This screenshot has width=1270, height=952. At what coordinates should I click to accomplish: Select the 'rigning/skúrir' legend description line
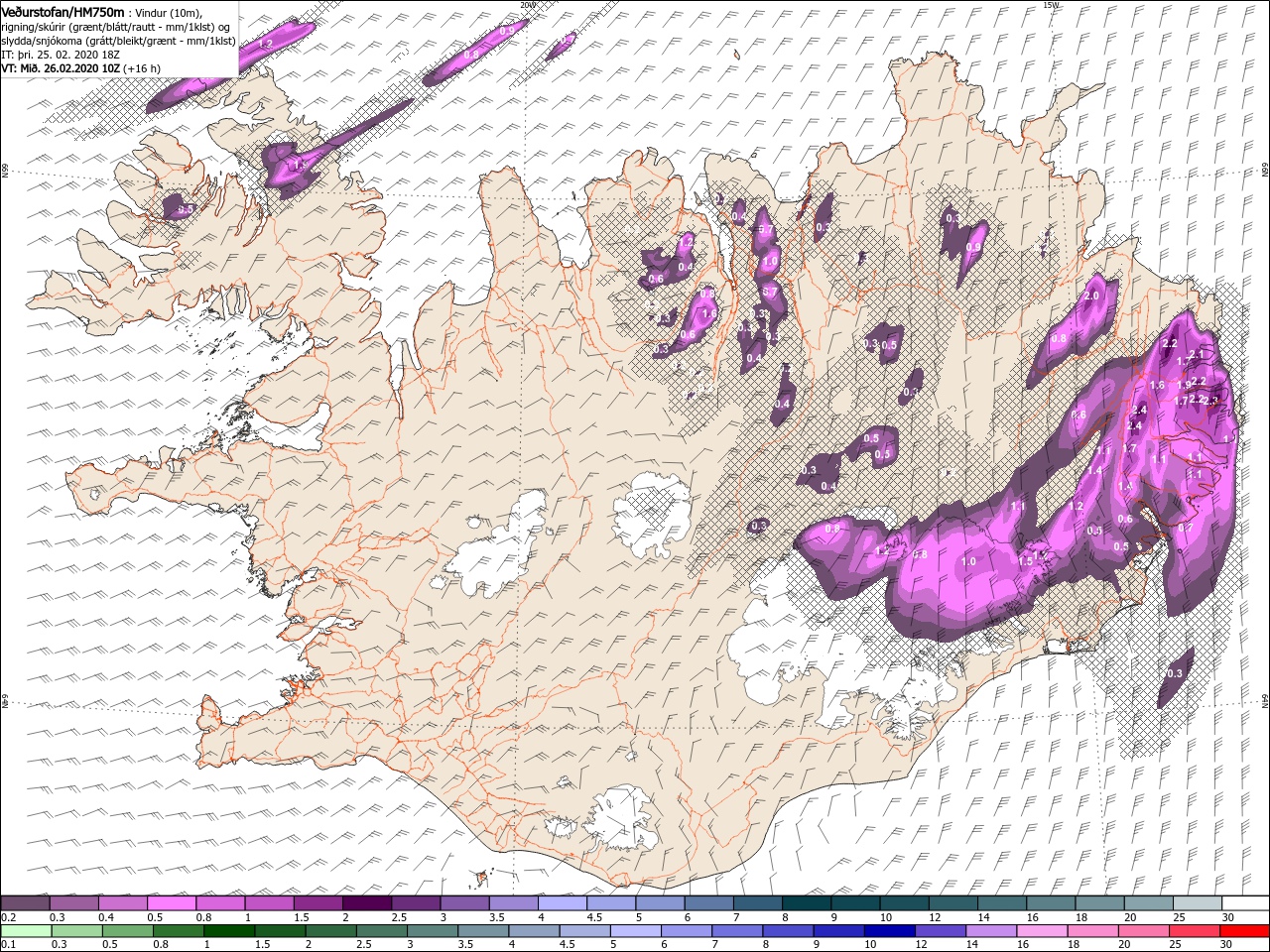click(x=116, y=27)
